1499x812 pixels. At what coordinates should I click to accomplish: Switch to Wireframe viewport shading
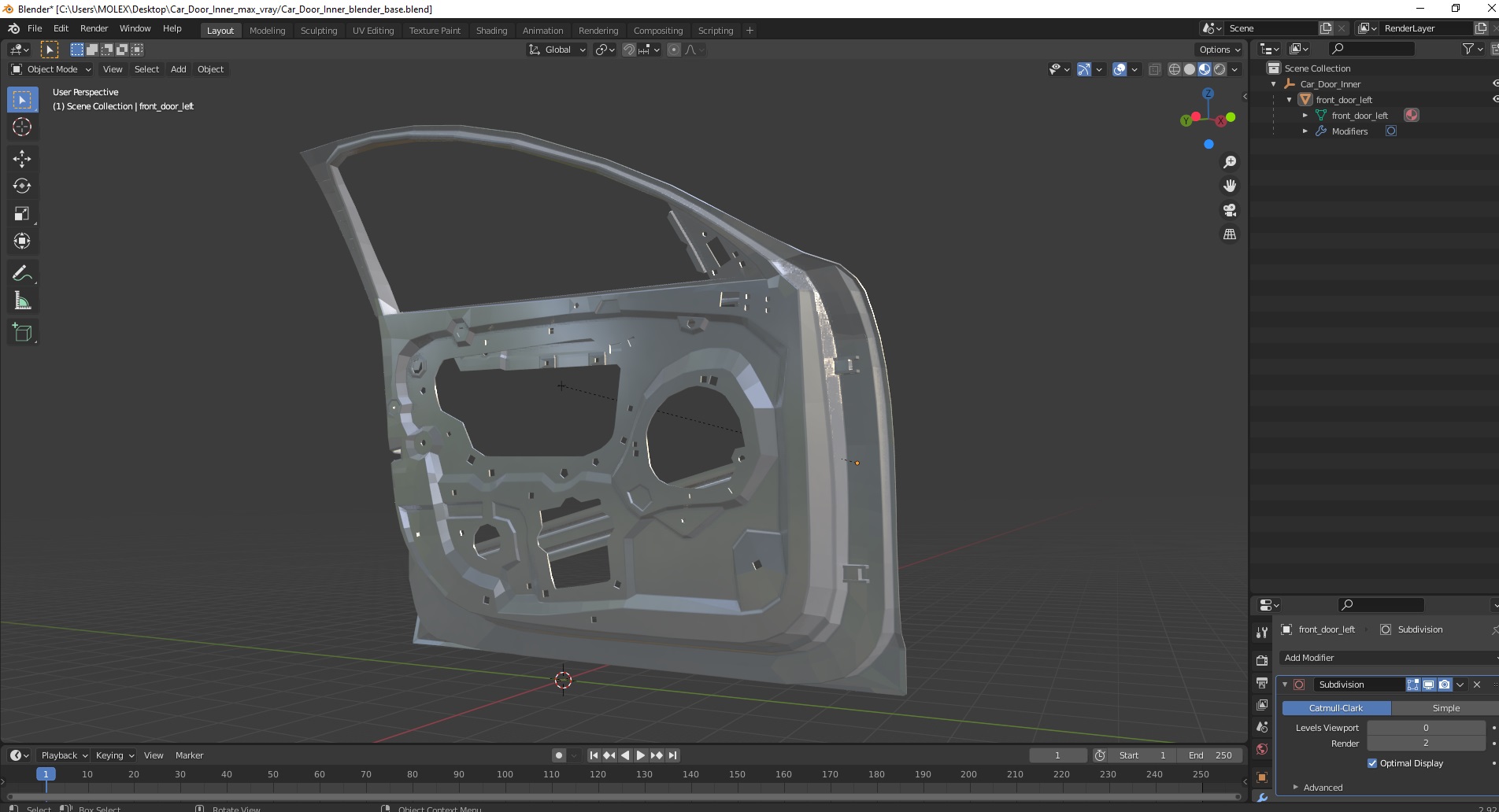pos(1175,69)
